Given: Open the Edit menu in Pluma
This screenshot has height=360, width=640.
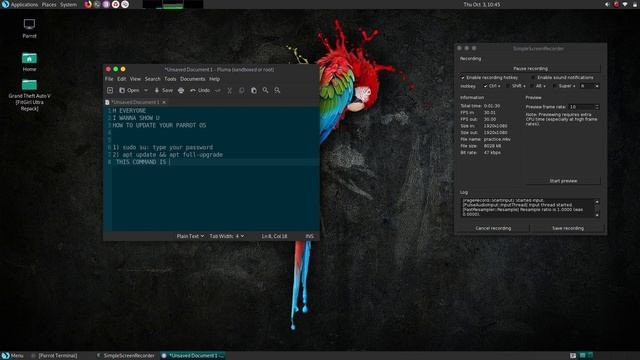Looking at the screenshot, I should 122,79.
